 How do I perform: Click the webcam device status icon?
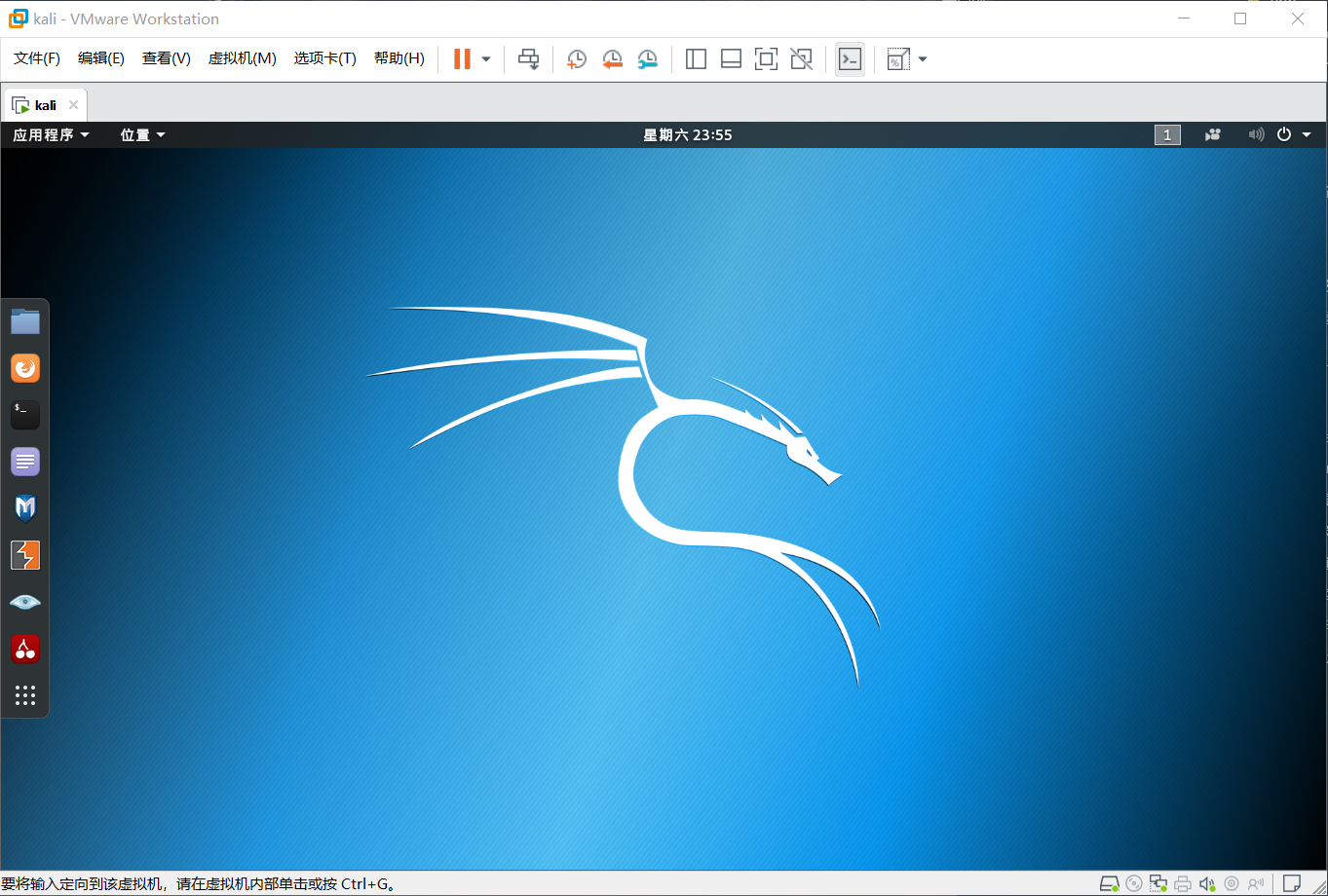tap(1232, 883)
